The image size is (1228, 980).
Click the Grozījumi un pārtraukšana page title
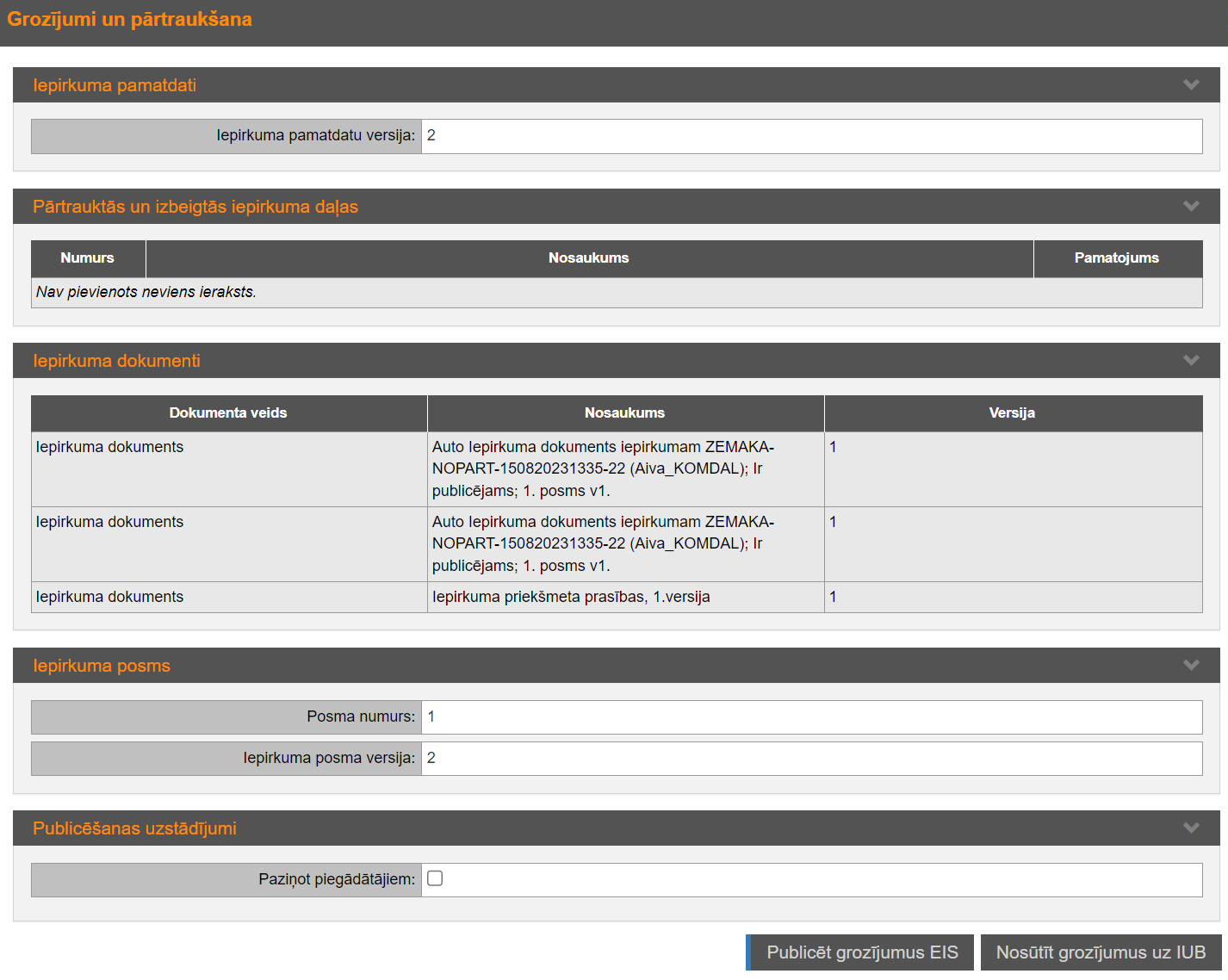pos(129,20)
